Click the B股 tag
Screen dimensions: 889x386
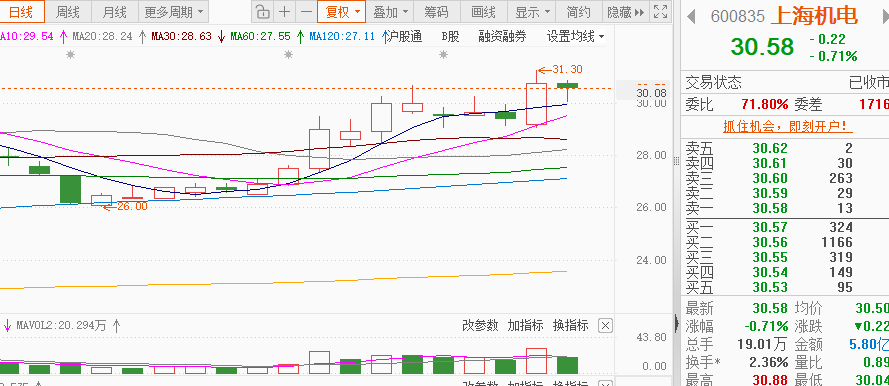click(450, 37)
